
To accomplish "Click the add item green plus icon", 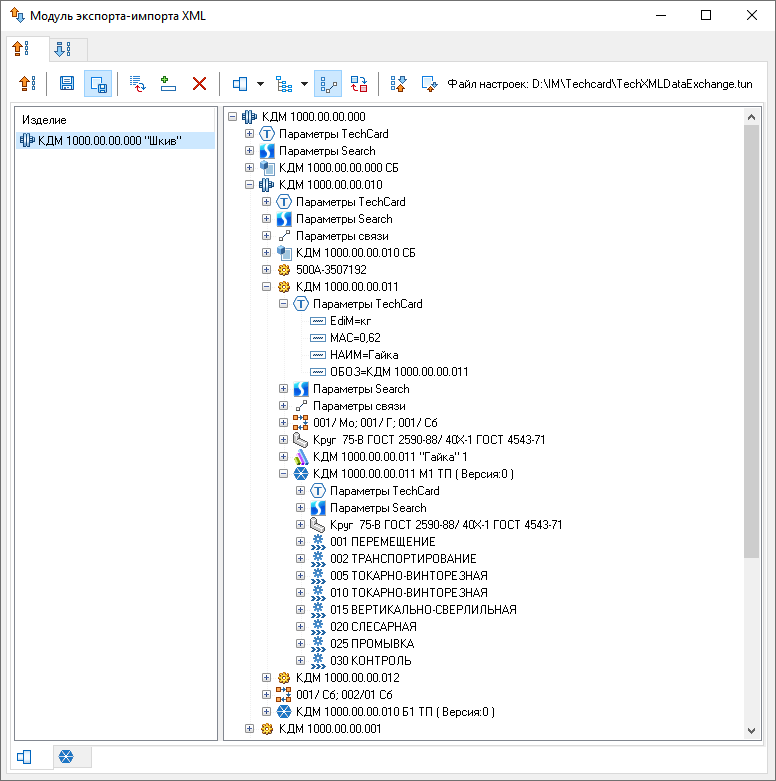I will pyautogui.click(x=168, y=84).
